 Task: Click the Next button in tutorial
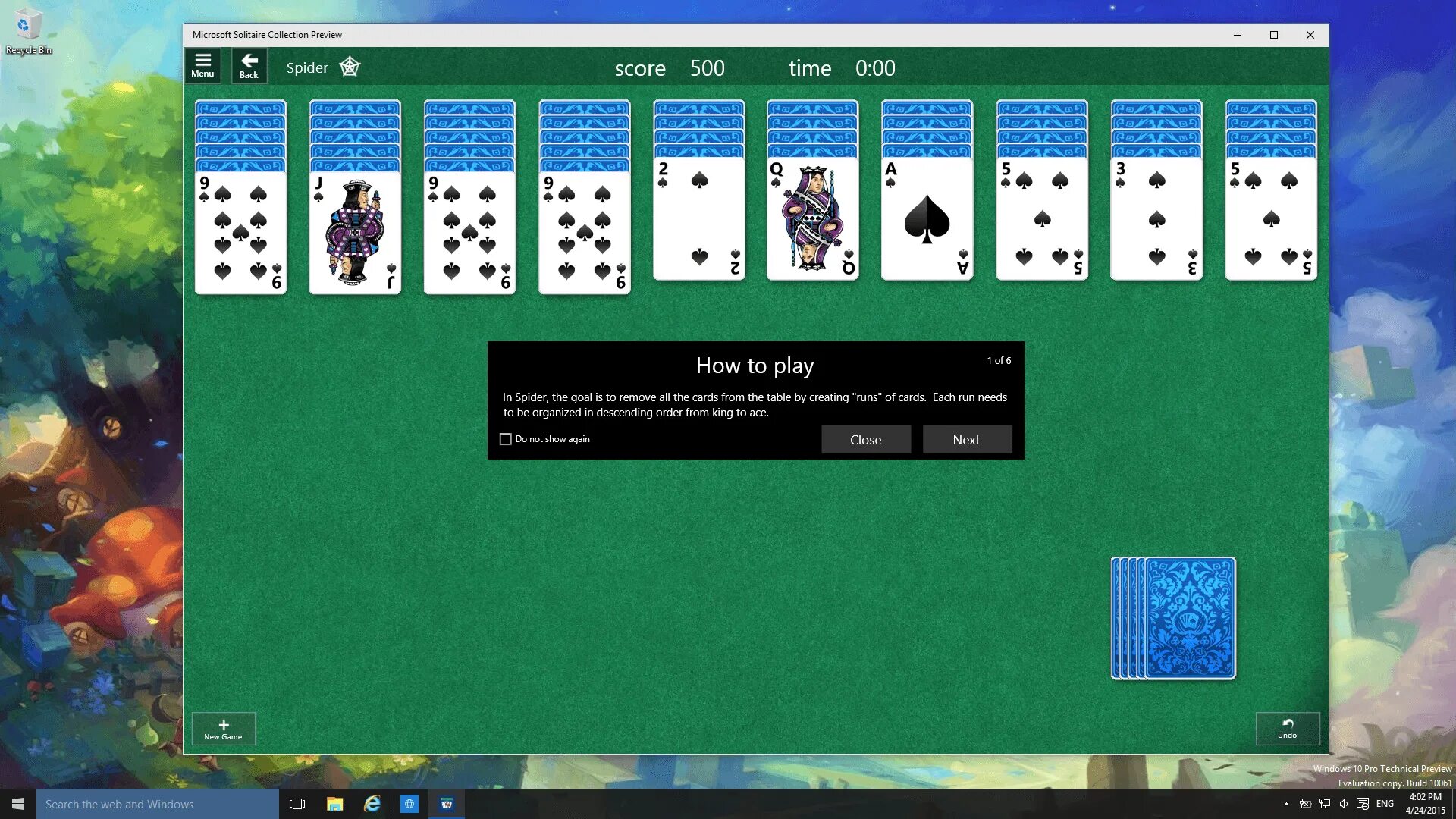[x=966, y=439]
